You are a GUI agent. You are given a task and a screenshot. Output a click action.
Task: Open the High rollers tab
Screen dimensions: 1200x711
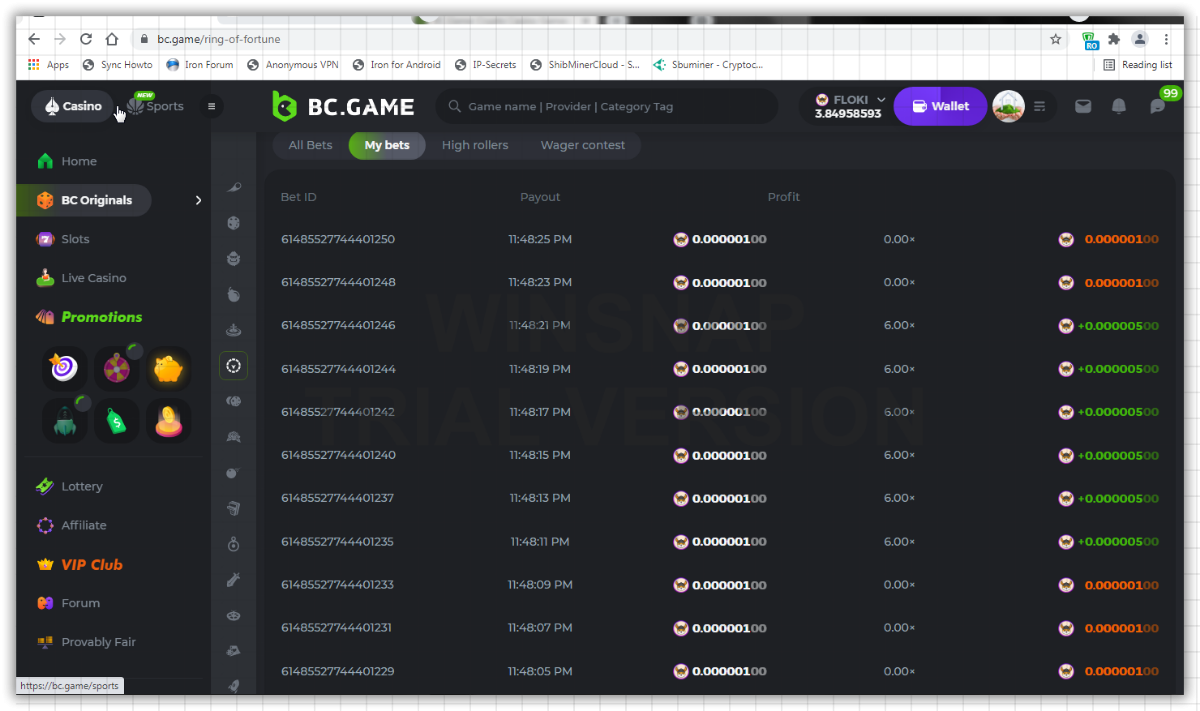click(475, 145)
